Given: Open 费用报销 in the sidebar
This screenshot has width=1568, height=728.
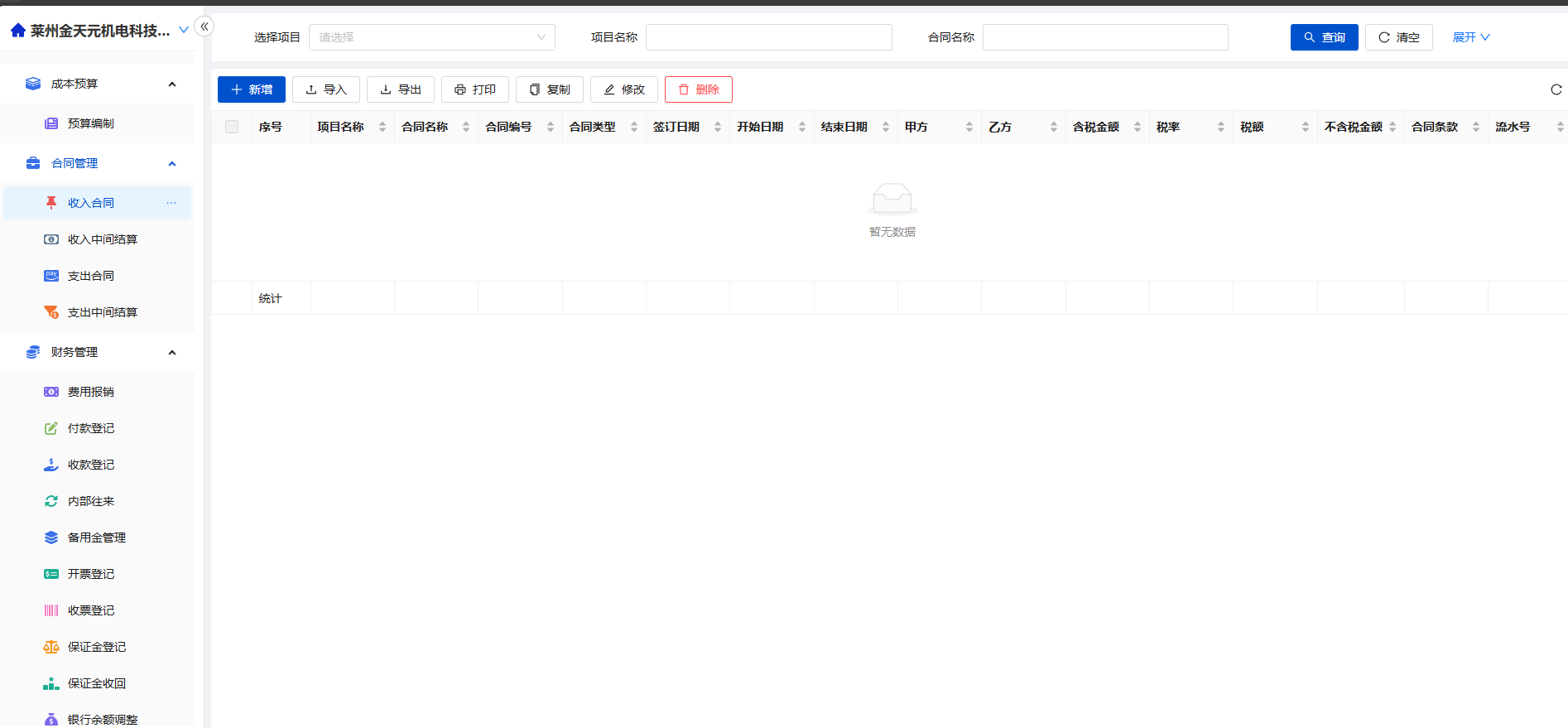Looking at the screenshot, I should tap(90, 392).
